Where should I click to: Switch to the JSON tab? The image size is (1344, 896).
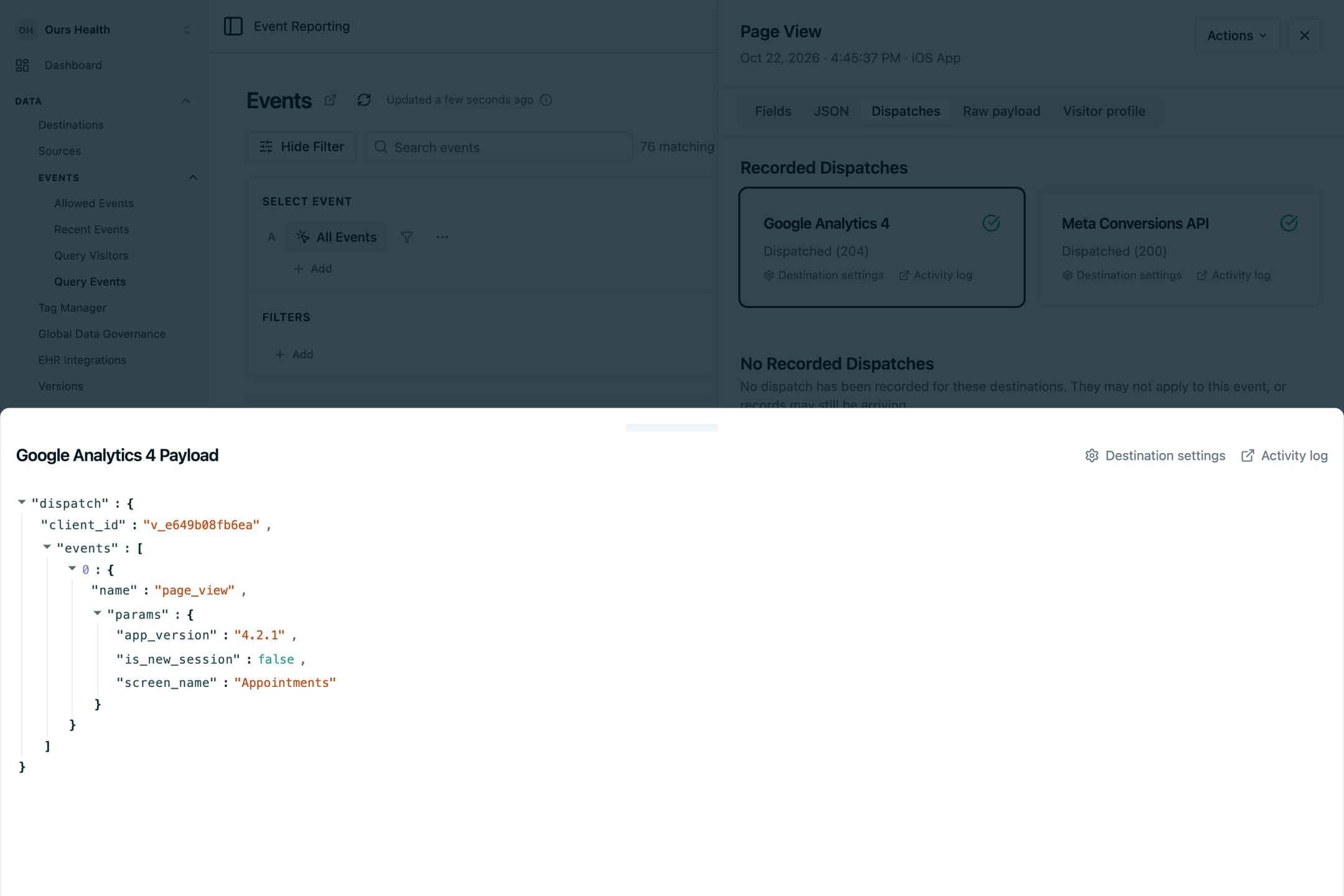(831, 111)
